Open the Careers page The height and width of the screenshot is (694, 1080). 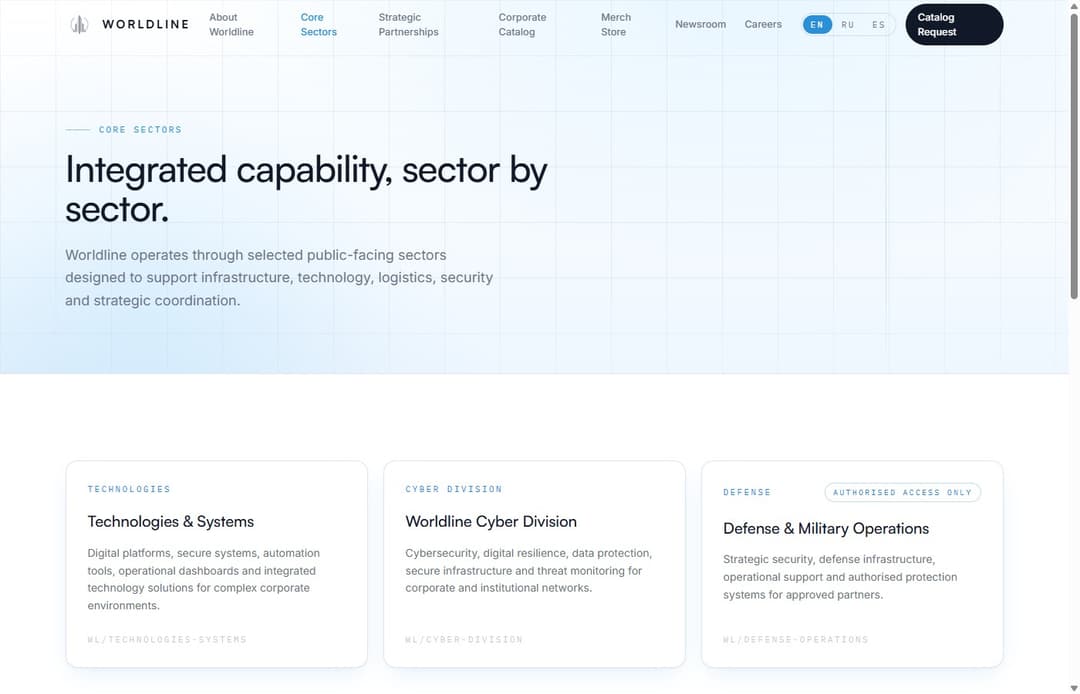[x=763, y=24]
